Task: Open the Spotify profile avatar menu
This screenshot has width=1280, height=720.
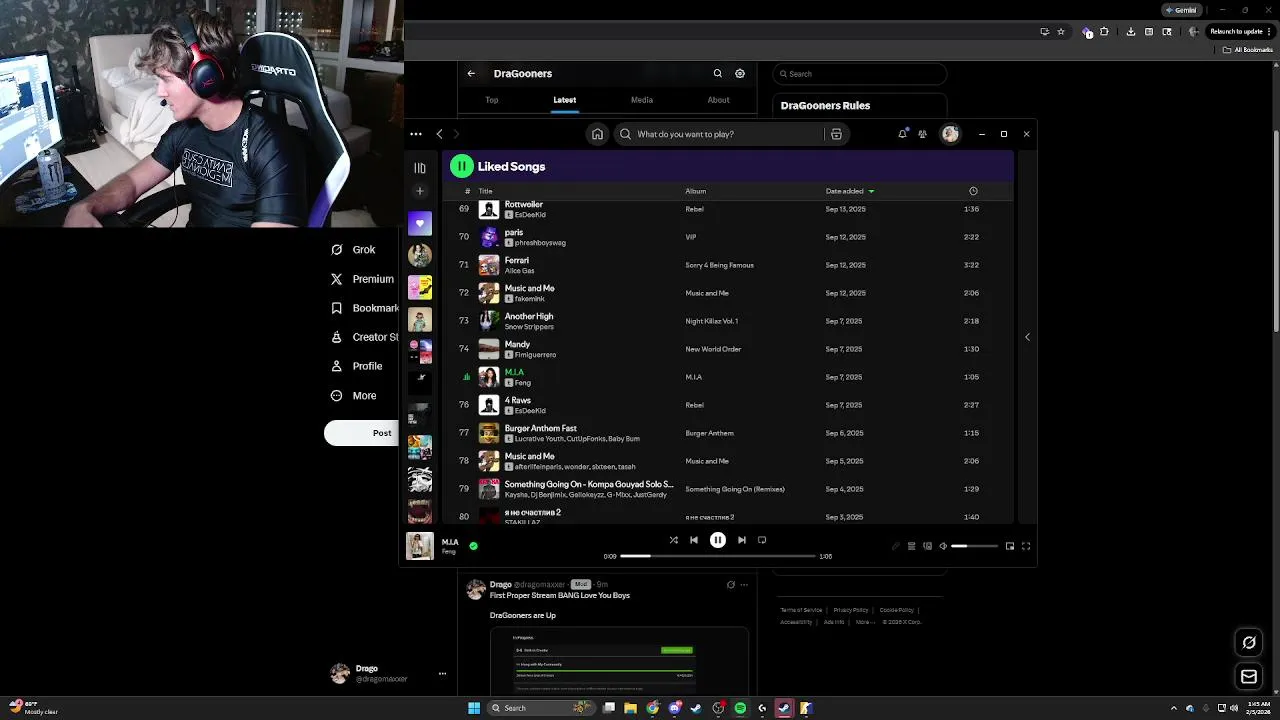Action: pos(950,134)
